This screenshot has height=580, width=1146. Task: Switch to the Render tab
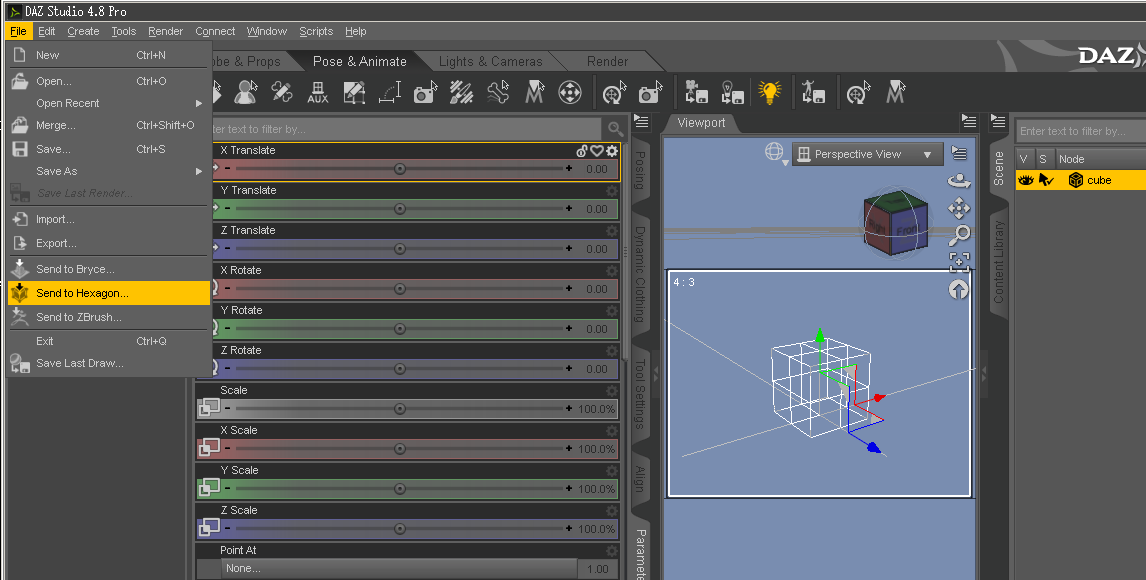click(x=607, y=61)
